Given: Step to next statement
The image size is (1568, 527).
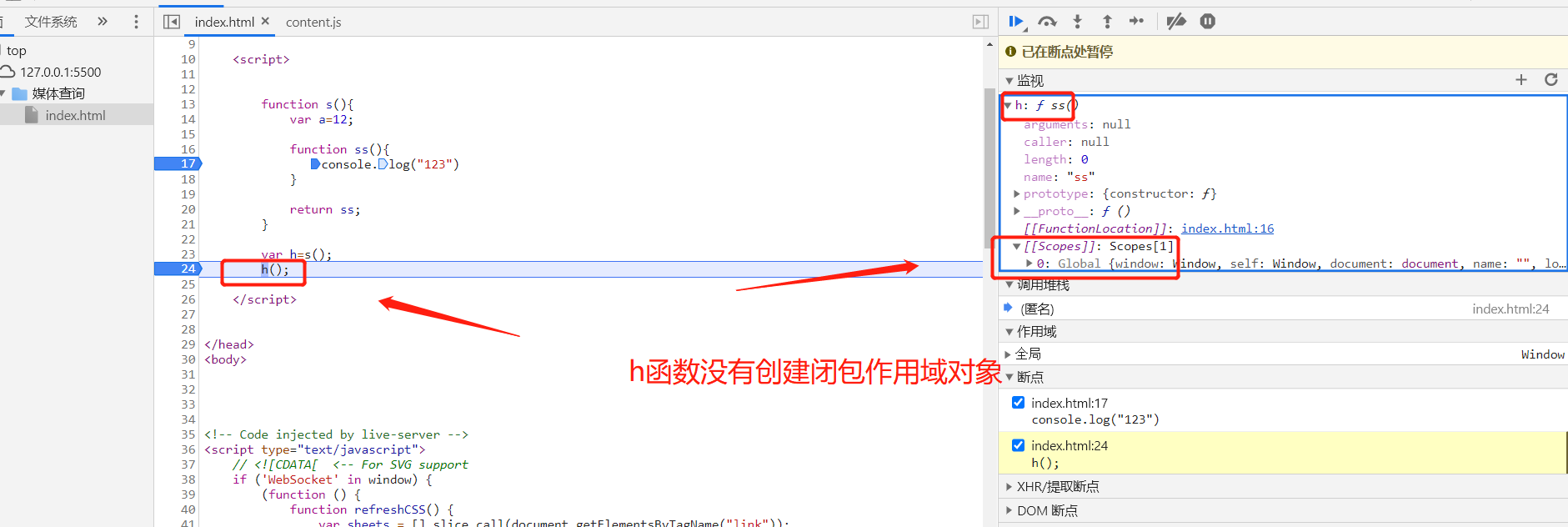Looking at the screenshot, I should [x=1136, y=22].
